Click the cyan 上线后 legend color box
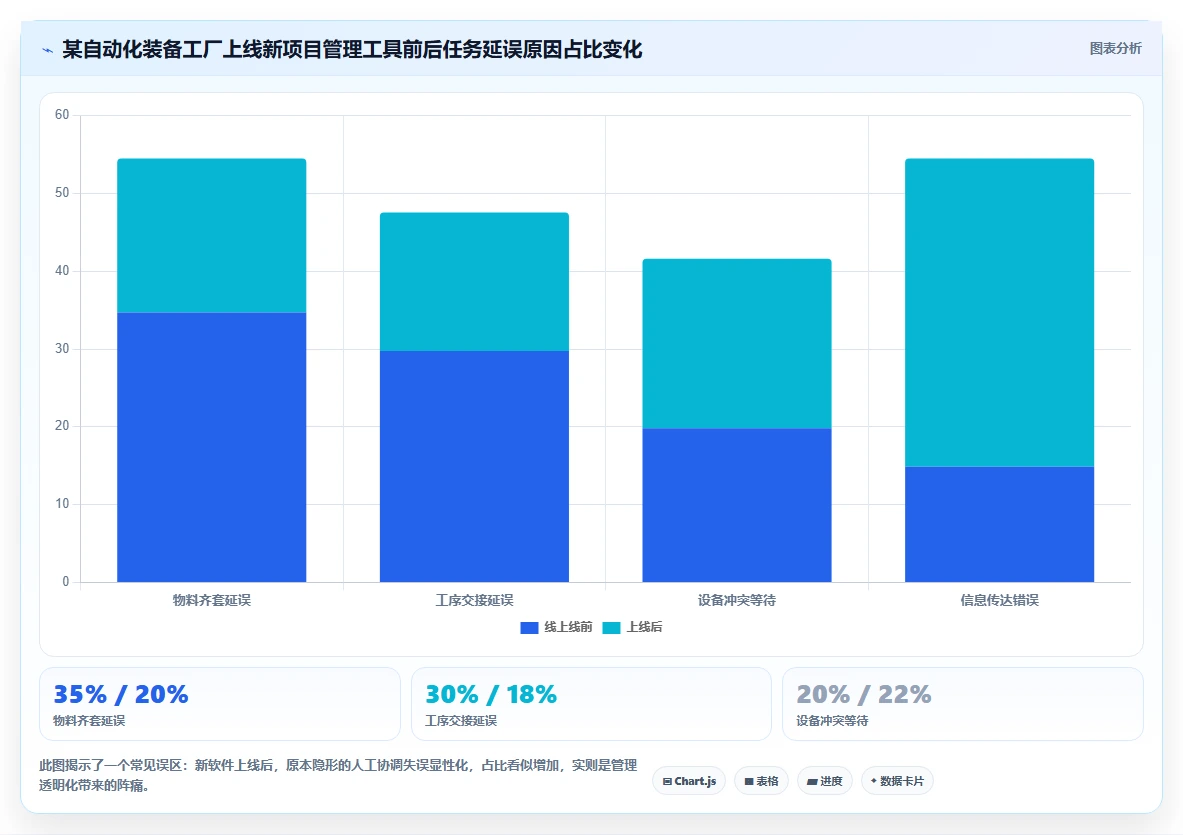This screenshot has width=1183, height=835. [611, 628]
